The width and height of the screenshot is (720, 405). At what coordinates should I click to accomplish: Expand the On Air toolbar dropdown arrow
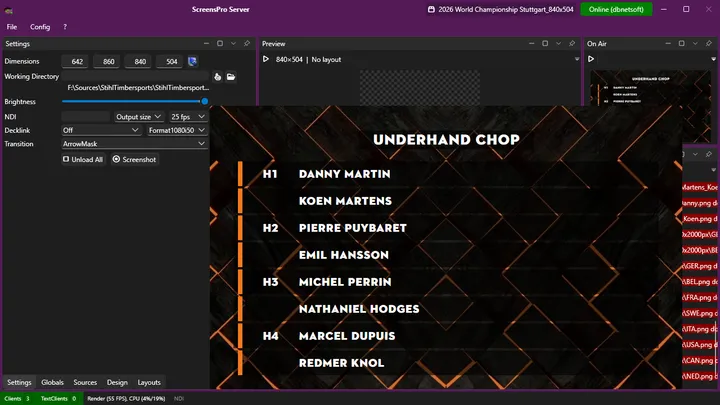(714, 59)
